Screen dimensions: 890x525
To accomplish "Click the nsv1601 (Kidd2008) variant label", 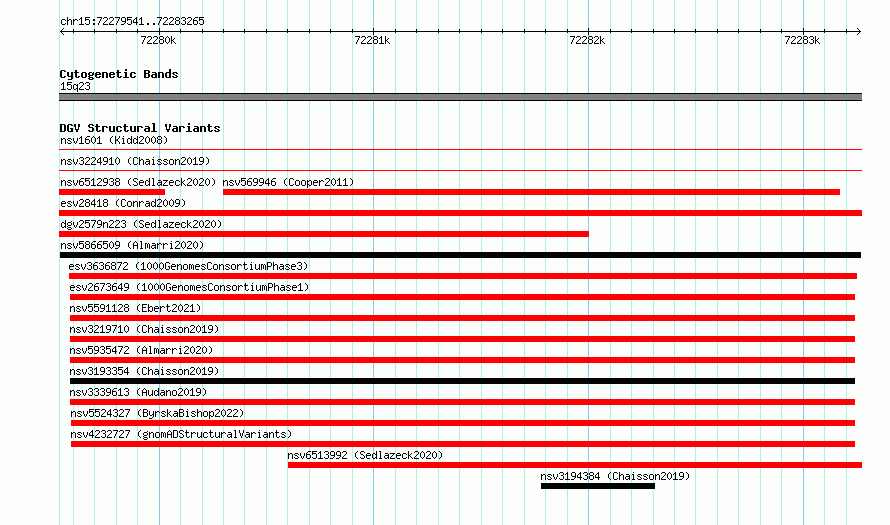I will [x=114, y=140].
